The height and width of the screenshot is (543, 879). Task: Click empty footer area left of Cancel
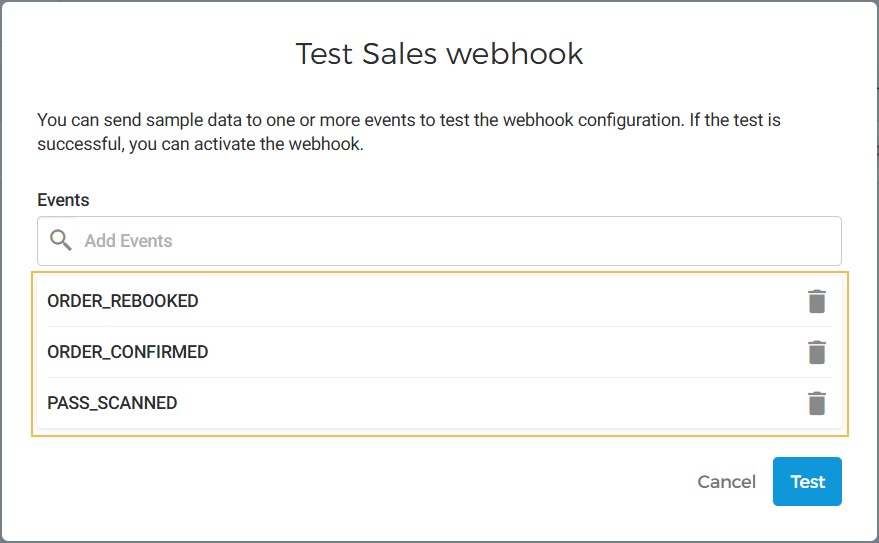click(350, 482)
